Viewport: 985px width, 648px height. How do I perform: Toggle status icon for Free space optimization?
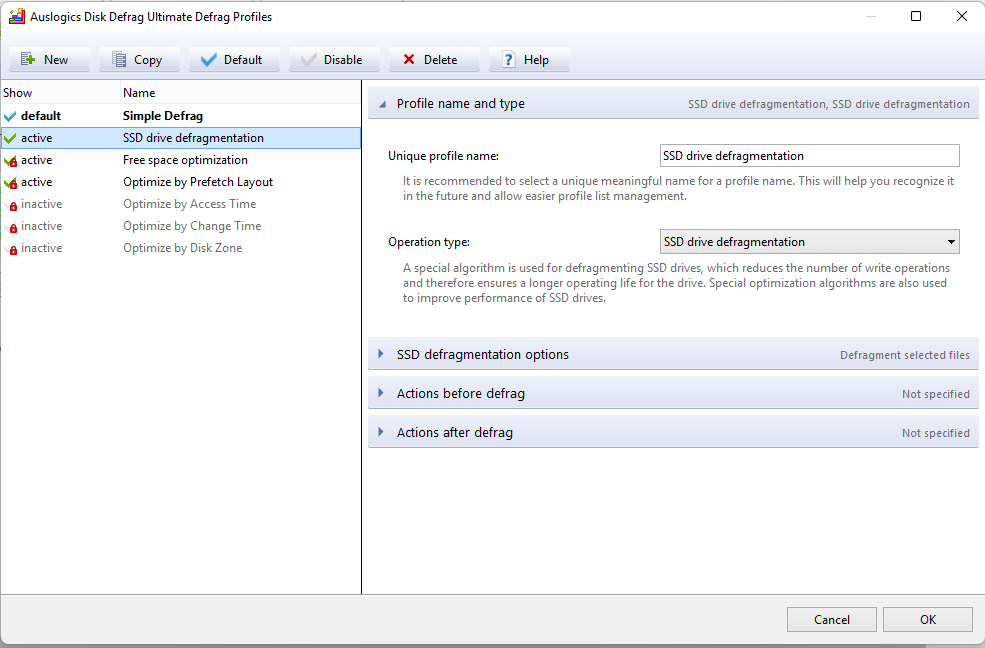point(10,161)
